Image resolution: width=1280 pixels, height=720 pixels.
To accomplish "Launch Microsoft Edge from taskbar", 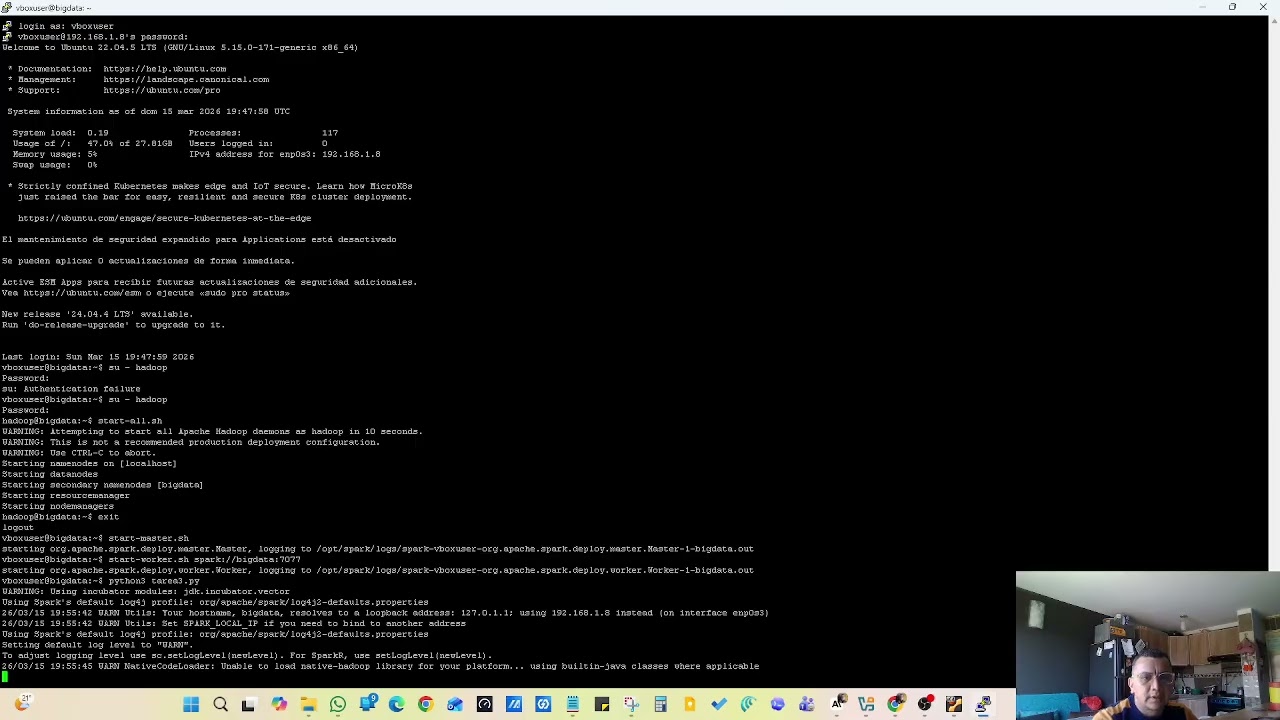I will (x=397, y=705).
